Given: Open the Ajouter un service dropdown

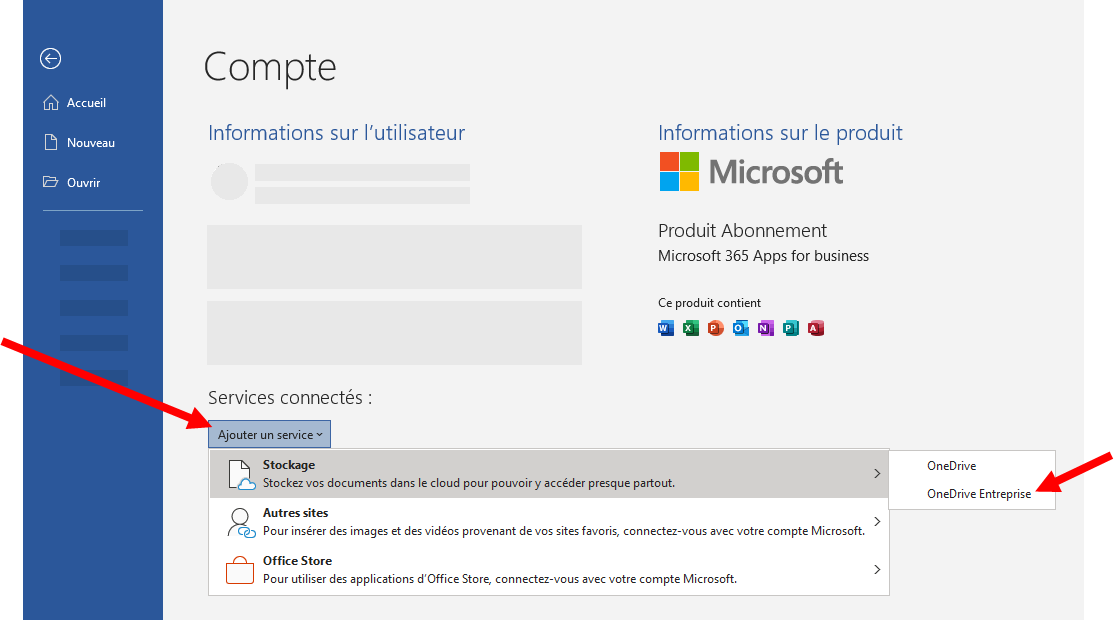Looking at the screenshot, I should pos(269,435).
